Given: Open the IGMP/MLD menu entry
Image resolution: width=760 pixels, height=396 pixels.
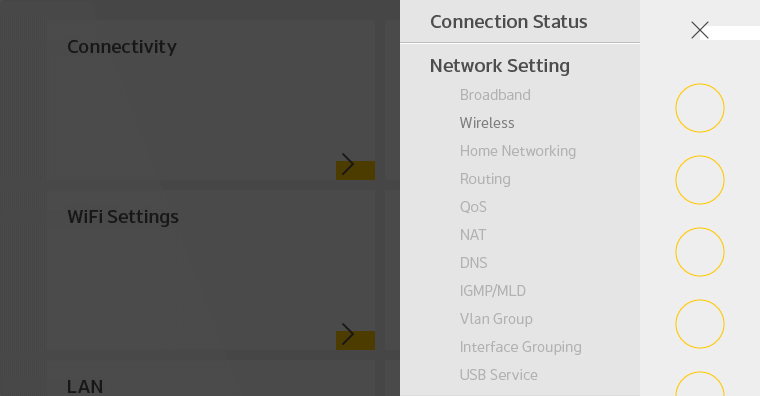Looking at the screenshot, I should (x=492, y=291).
